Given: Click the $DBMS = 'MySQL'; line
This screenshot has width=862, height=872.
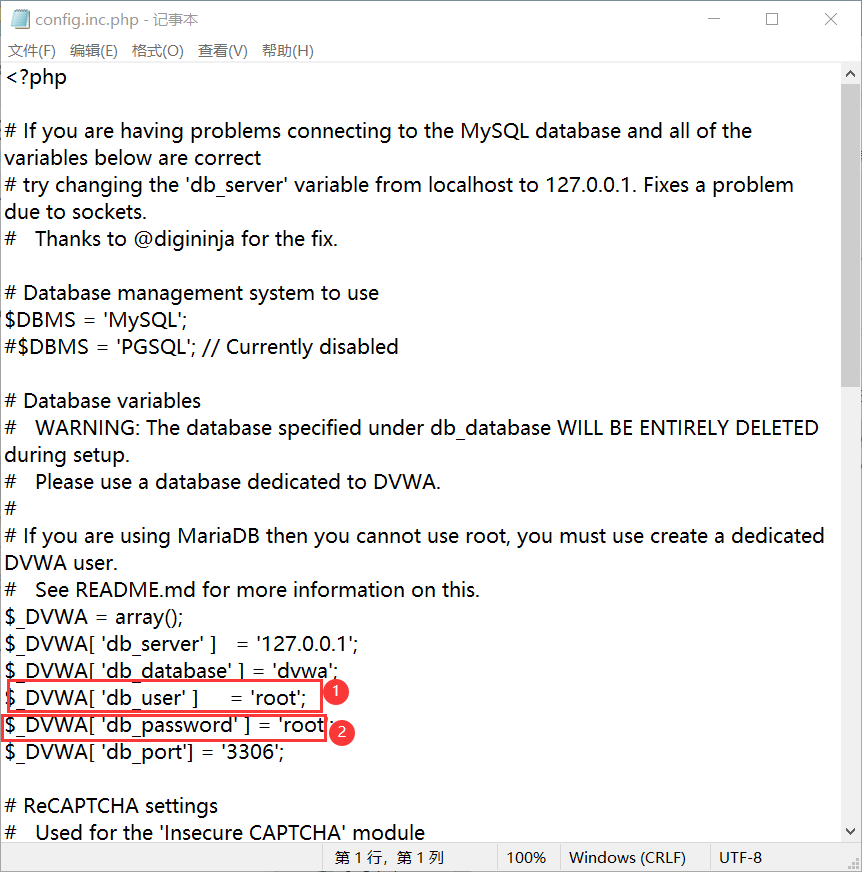Looking at the screenshot, I should click(96, 320).
